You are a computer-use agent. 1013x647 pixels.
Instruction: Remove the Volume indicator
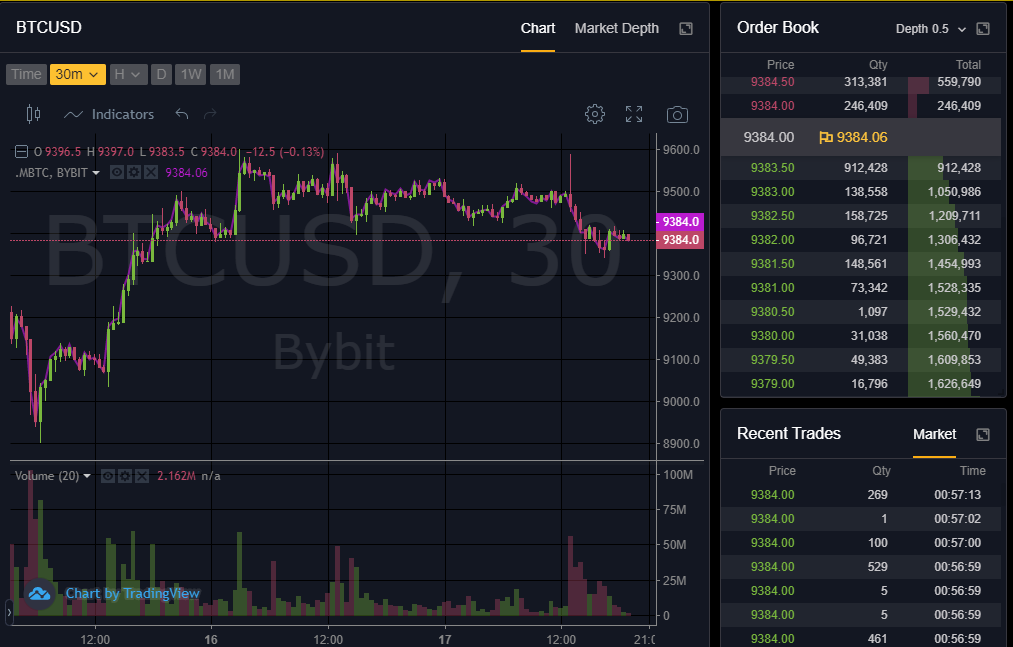pos(141,476)
